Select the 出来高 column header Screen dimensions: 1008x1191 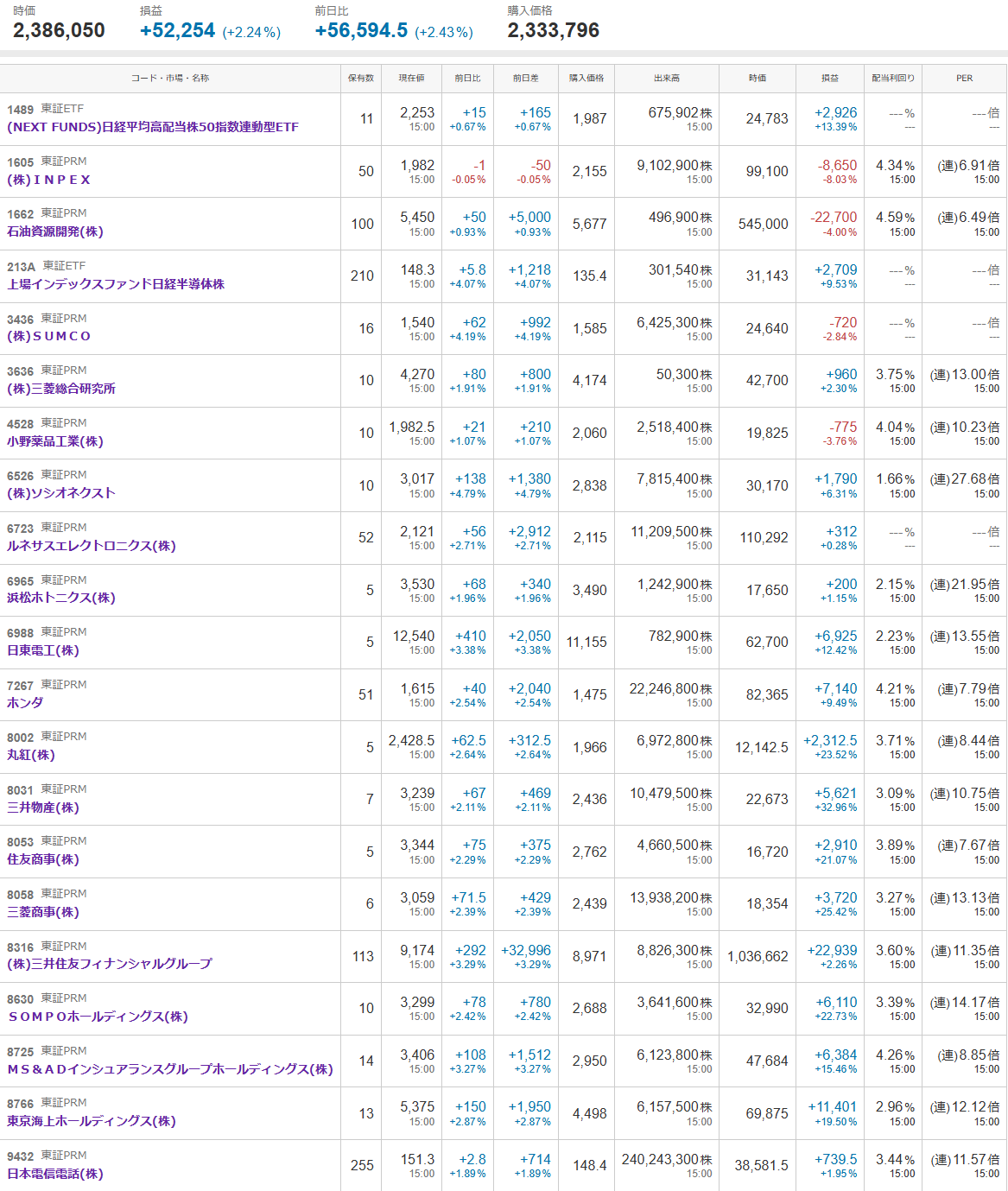[667, 78]
